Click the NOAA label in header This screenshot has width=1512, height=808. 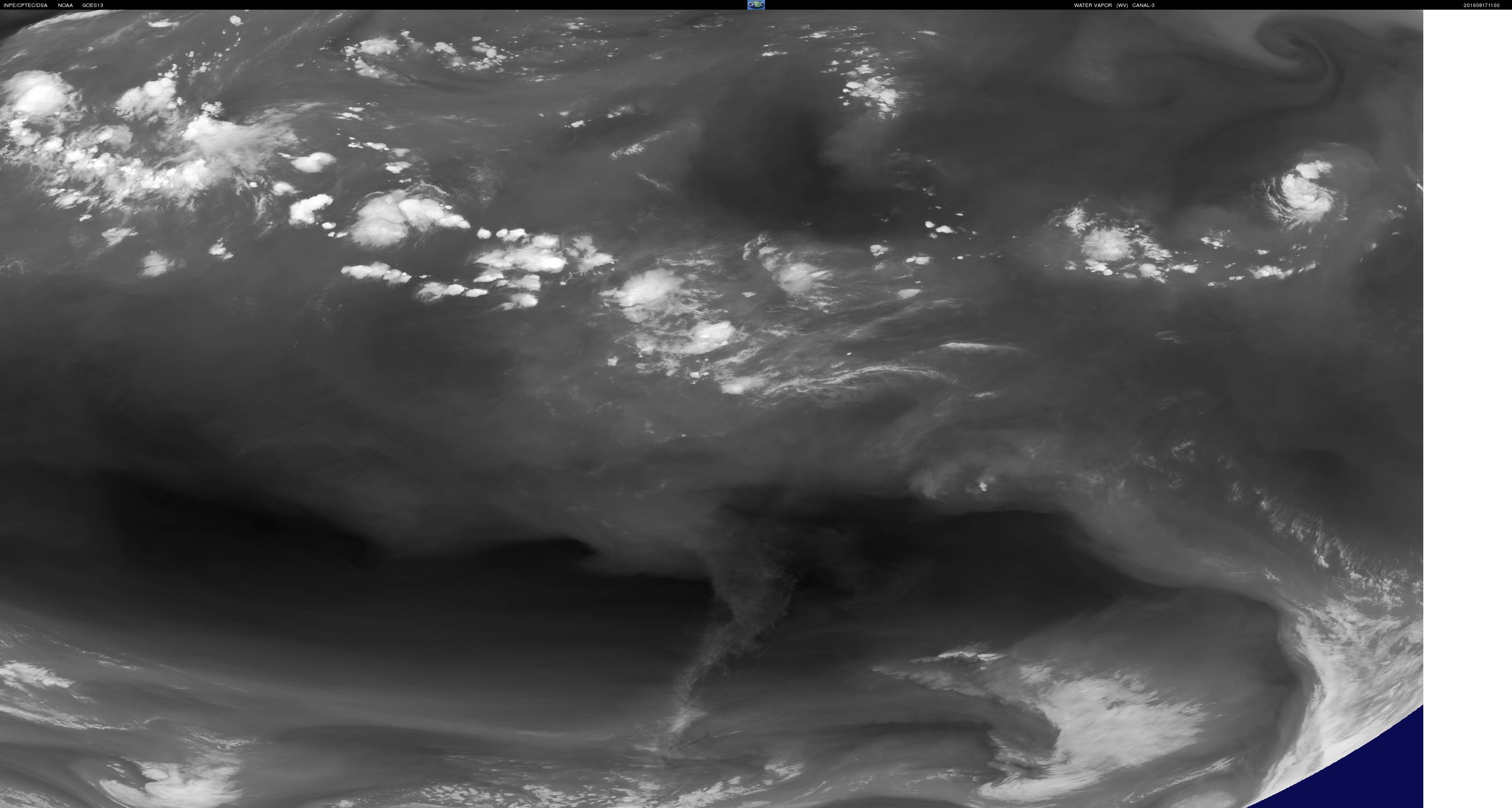point(65,5)
